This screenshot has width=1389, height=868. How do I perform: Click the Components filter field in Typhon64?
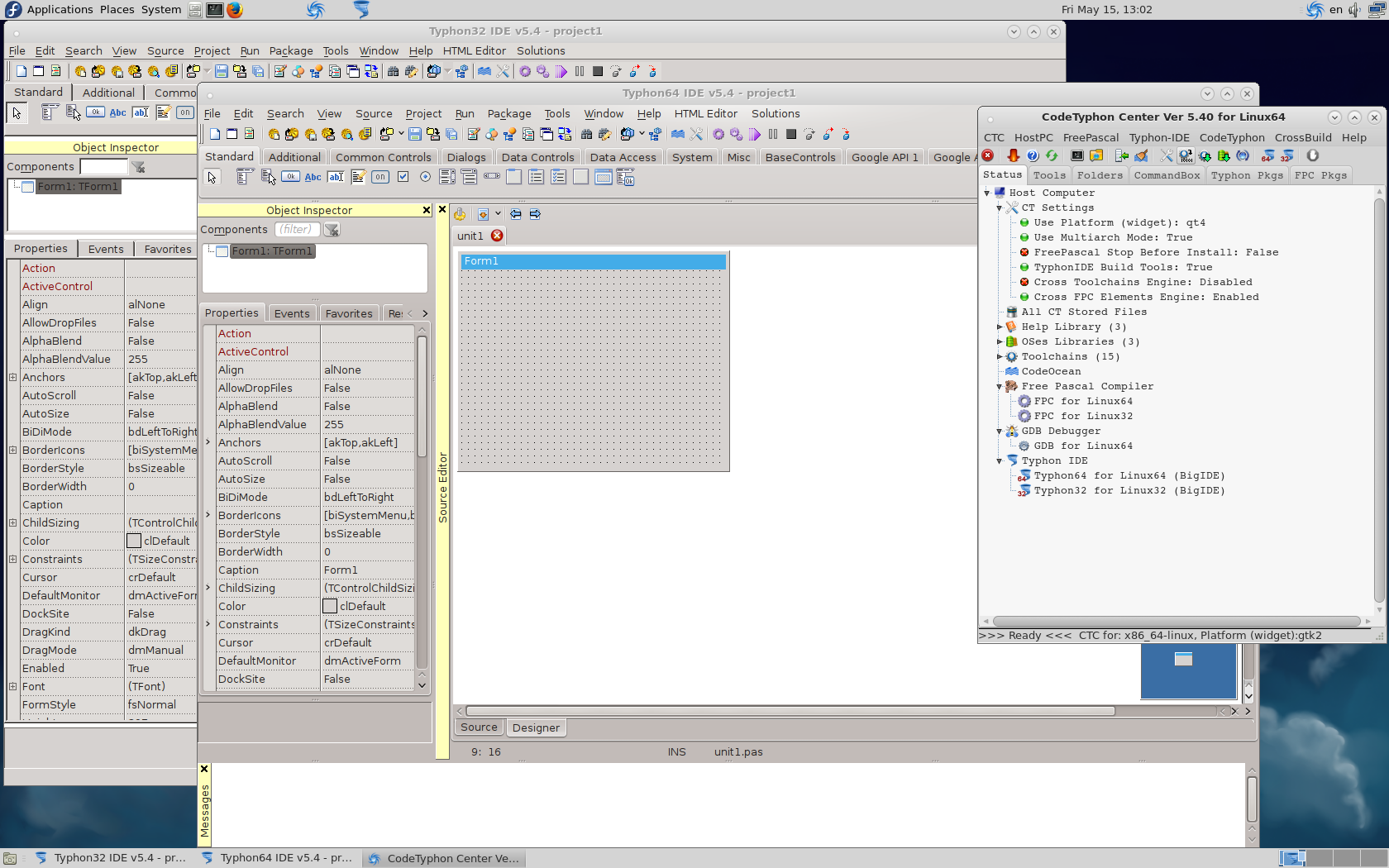pos(297,230)
